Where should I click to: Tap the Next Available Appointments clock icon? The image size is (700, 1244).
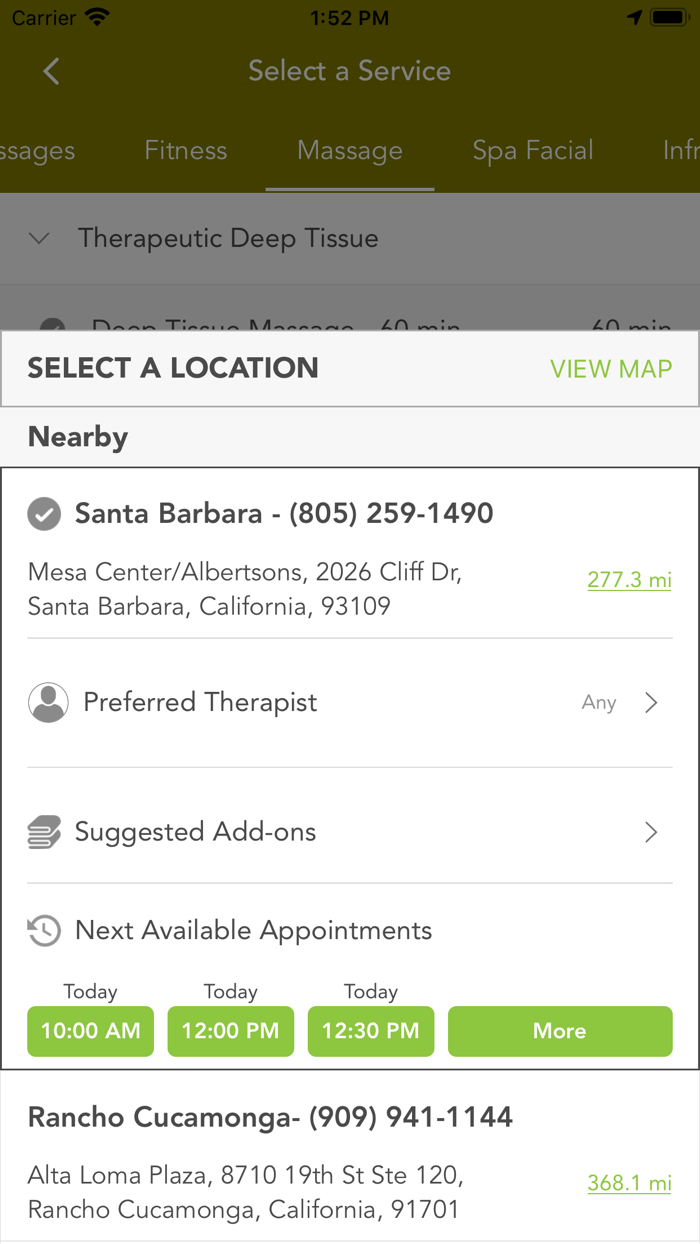point(44,931)
